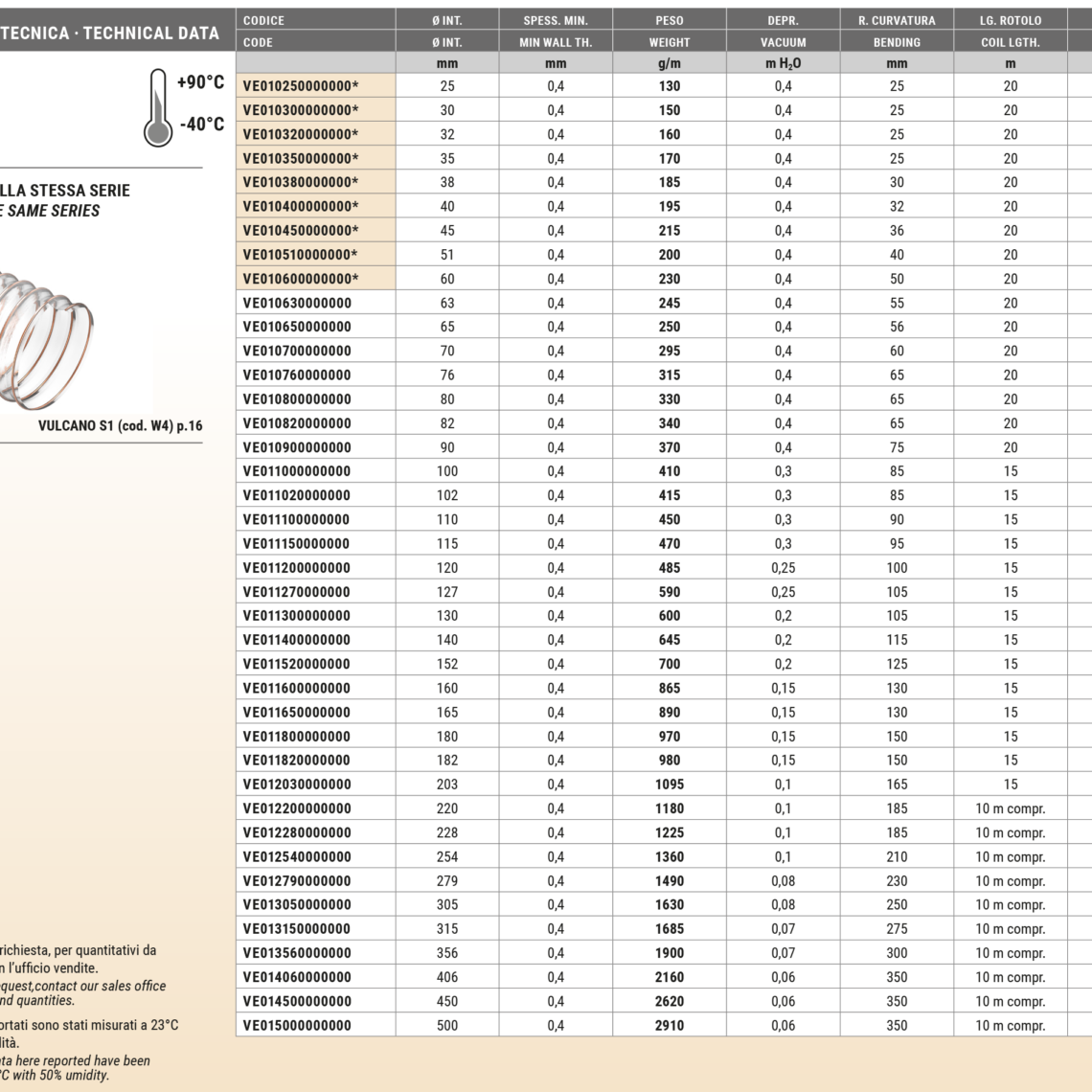This screenshot has width=1092, height=1092.
Task: Click the R. CURVATURA column header
Action: [897, 20]
